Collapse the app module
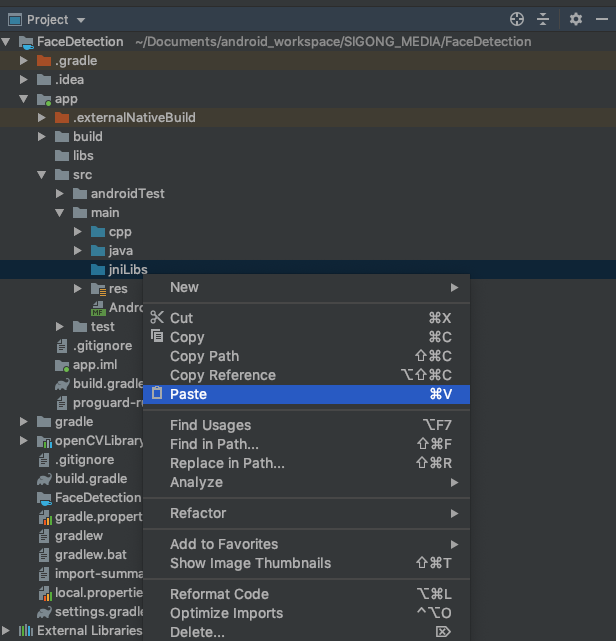 (24, 99)
